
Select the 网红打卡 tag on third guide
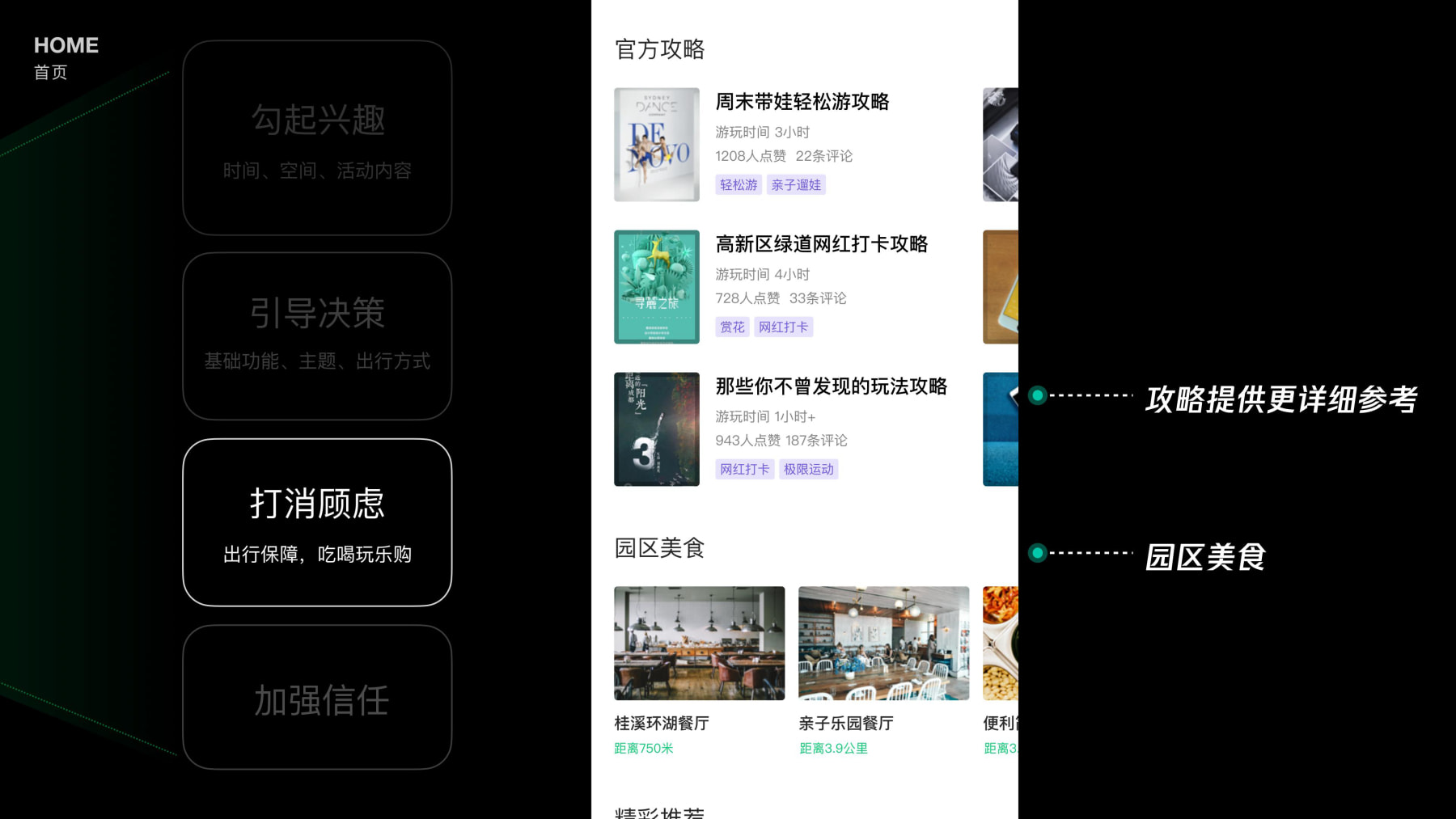783,327
